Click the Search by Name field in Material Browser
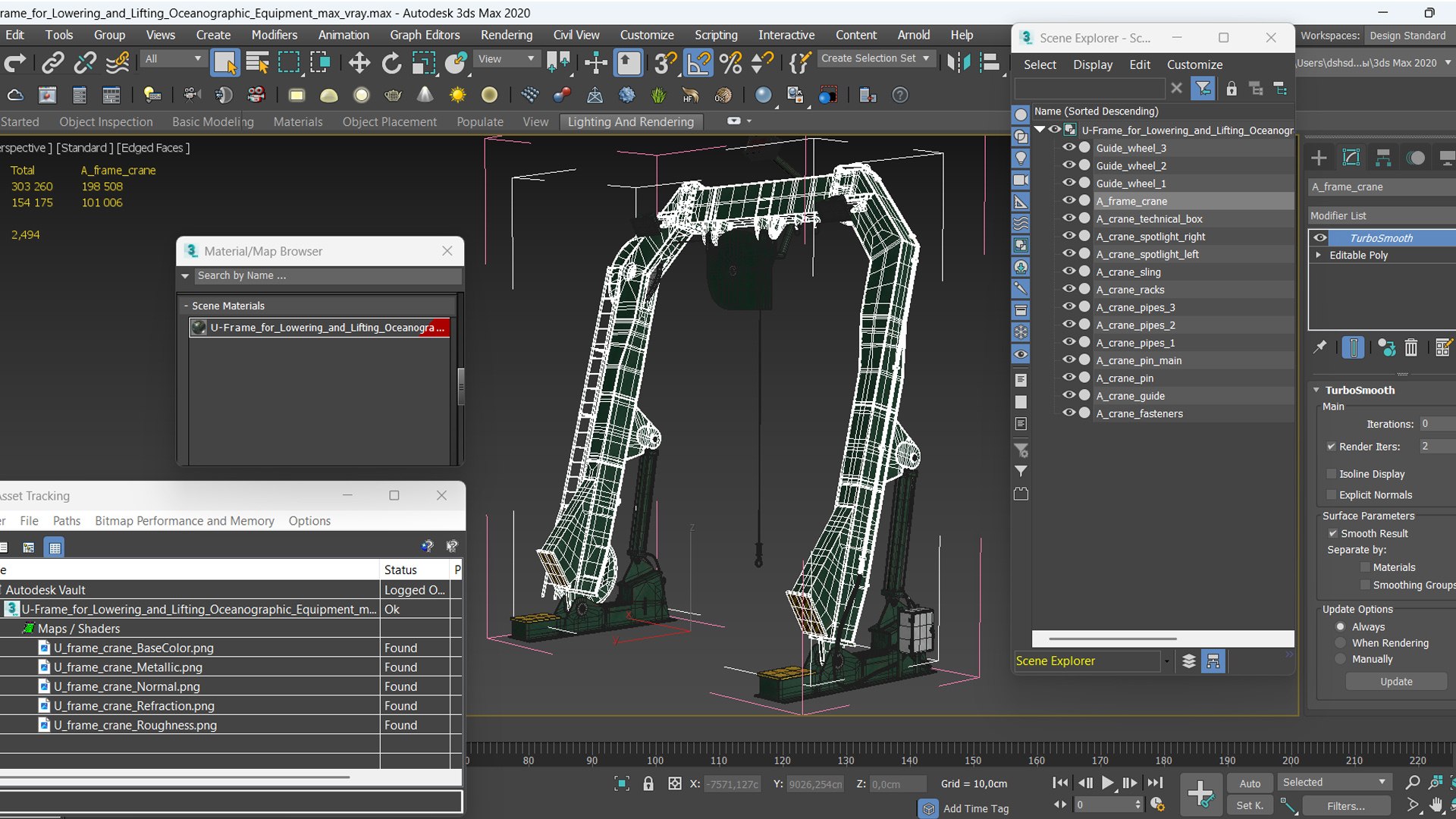This screenshot has height=819, width=1456. tap(328, 275)
